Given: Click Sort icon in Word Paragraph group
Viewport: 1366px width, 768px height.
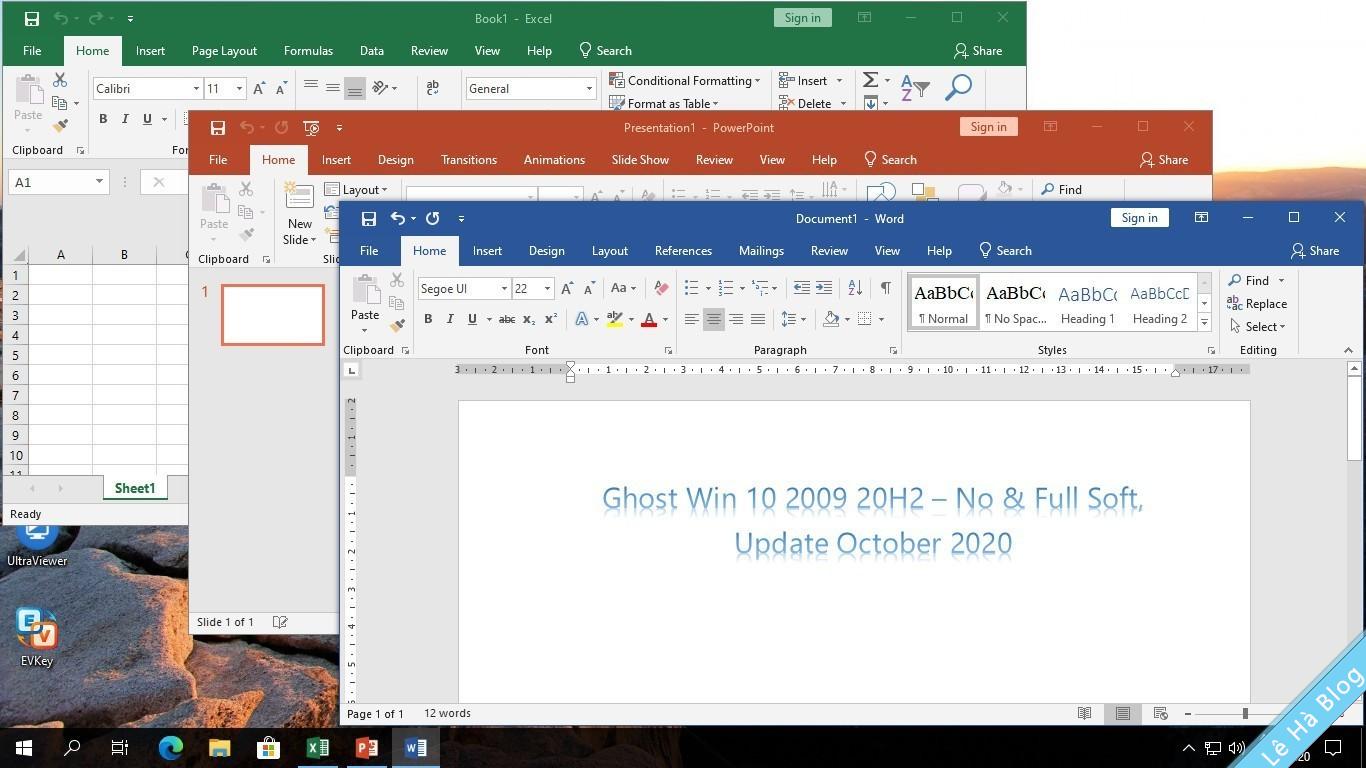Looking at the screenshot, I should pyautogui.click(x=855, y=288).
